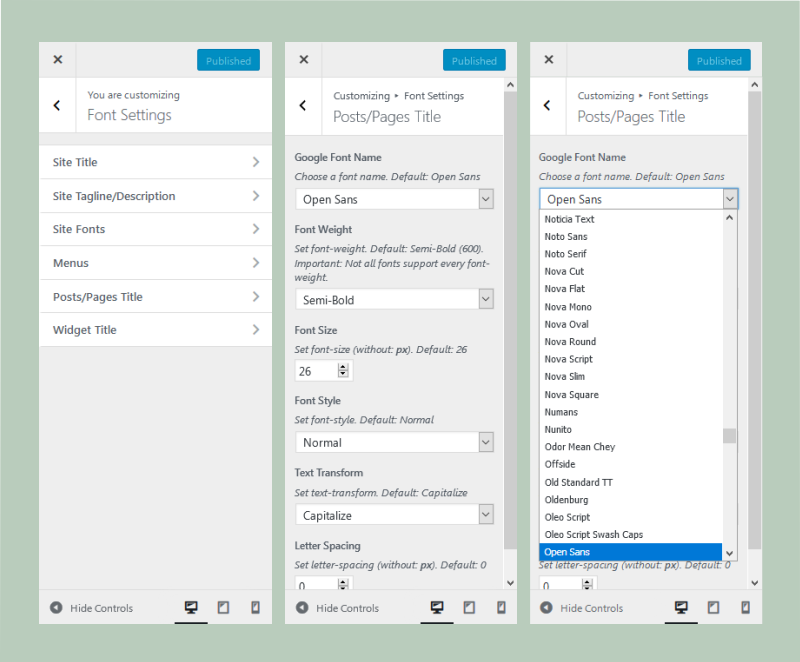Close the Font Settings customizer panel

click(58, 60)
